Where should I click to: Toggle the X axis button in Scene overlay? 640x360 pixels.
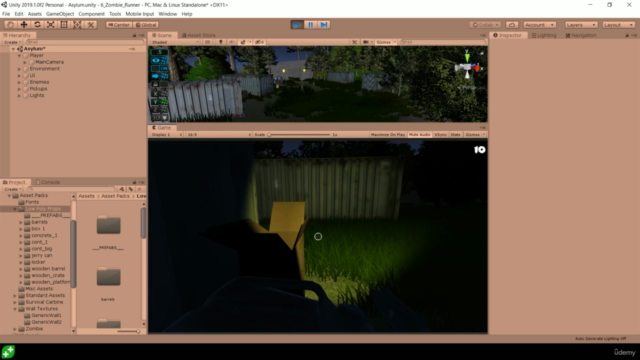point(156,93)
